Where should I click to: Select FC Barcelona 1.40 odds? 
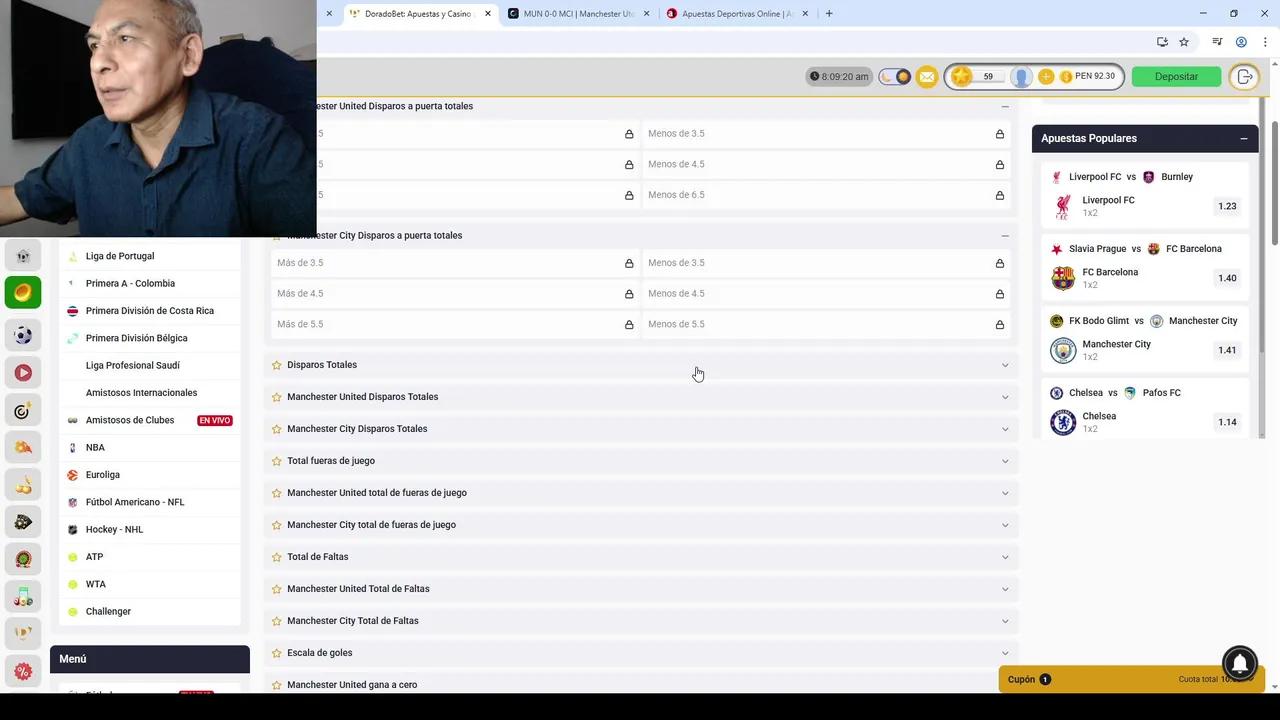point(1227,278)
